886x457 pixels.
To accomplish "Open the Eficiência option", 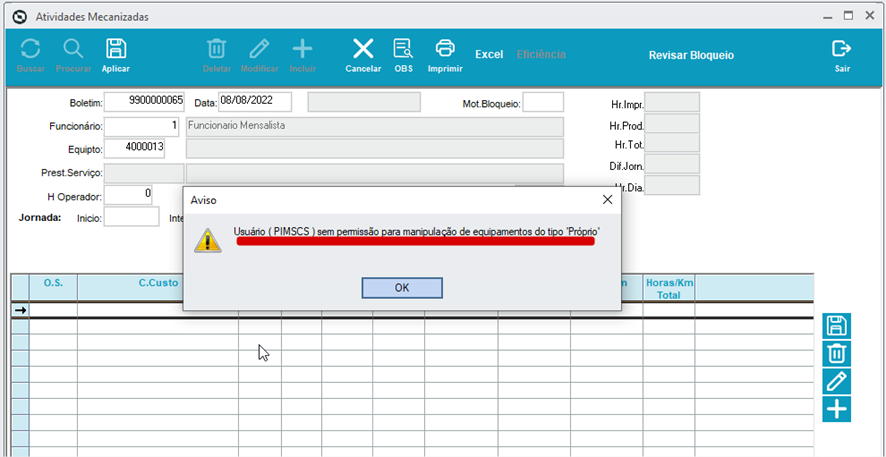I will [541, 55].
